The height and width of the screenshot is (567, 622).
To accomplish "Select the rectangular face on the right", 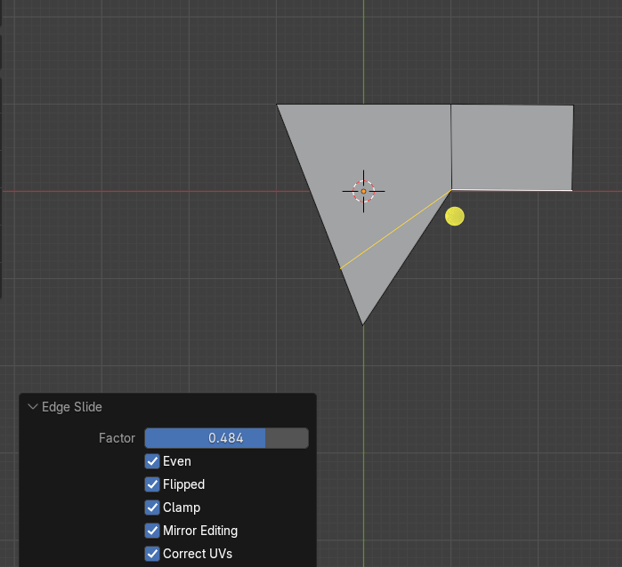I will pos(512,147).
